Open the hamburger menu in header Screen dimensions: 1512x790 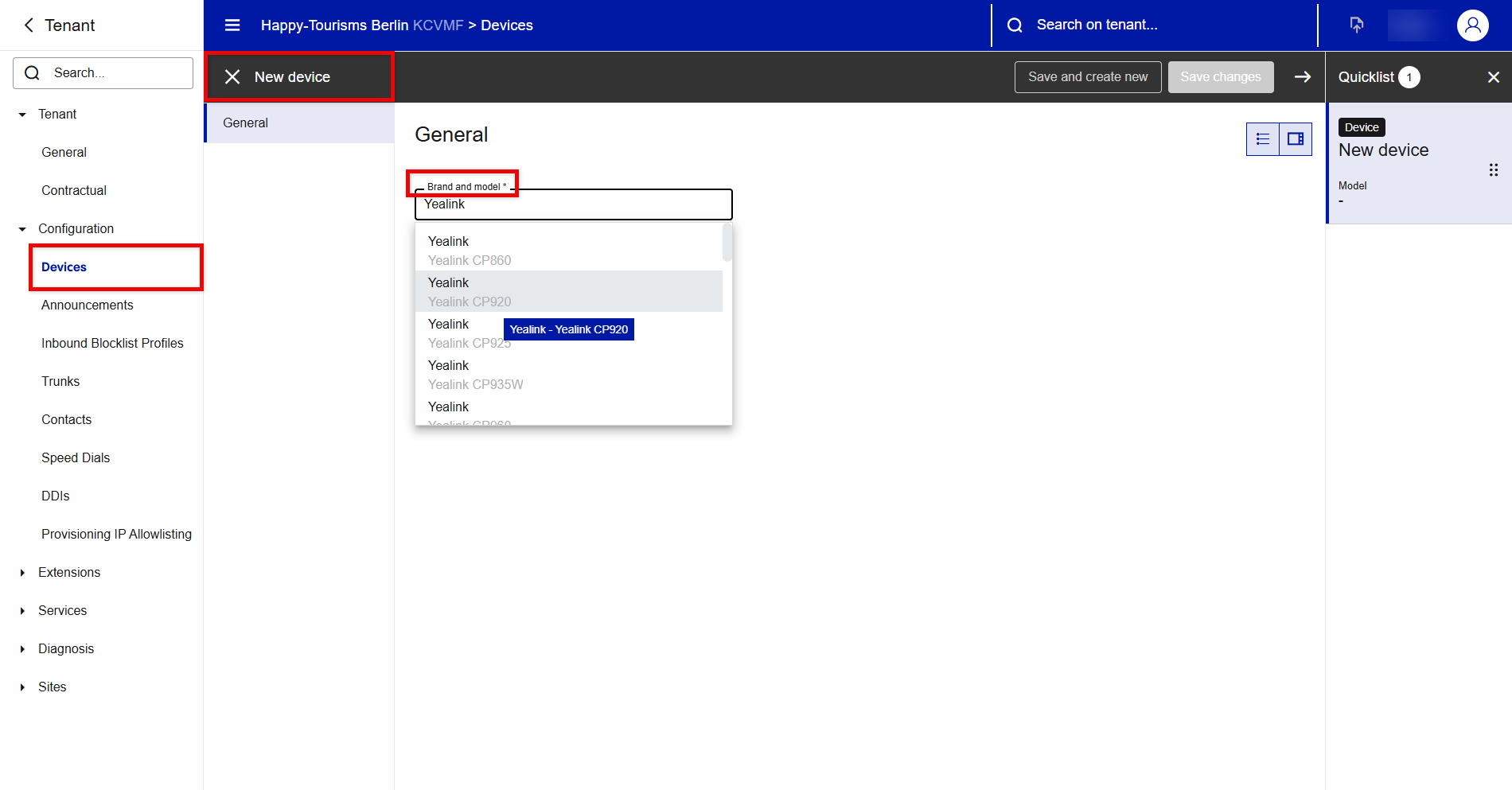[232, 25]
